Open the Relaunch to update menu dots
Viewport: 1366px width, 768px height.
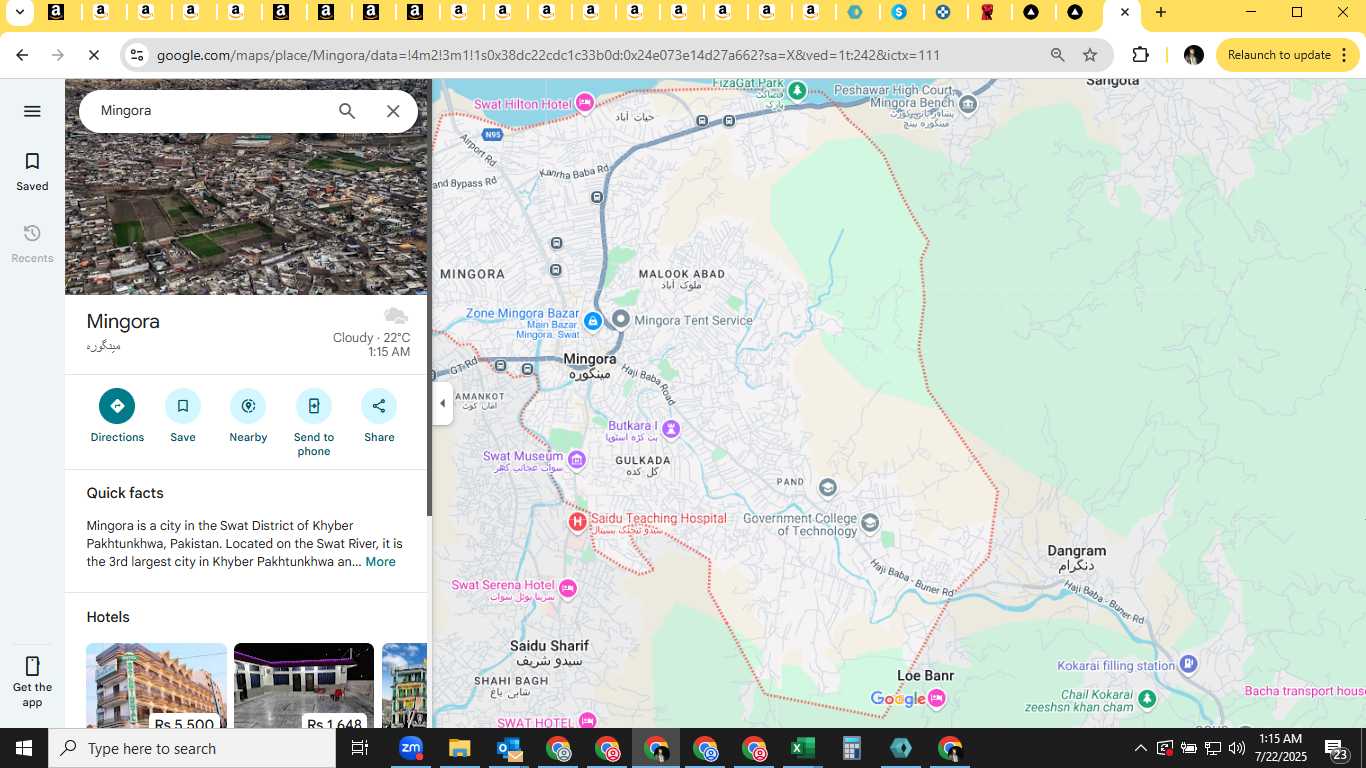[1345, 55]
